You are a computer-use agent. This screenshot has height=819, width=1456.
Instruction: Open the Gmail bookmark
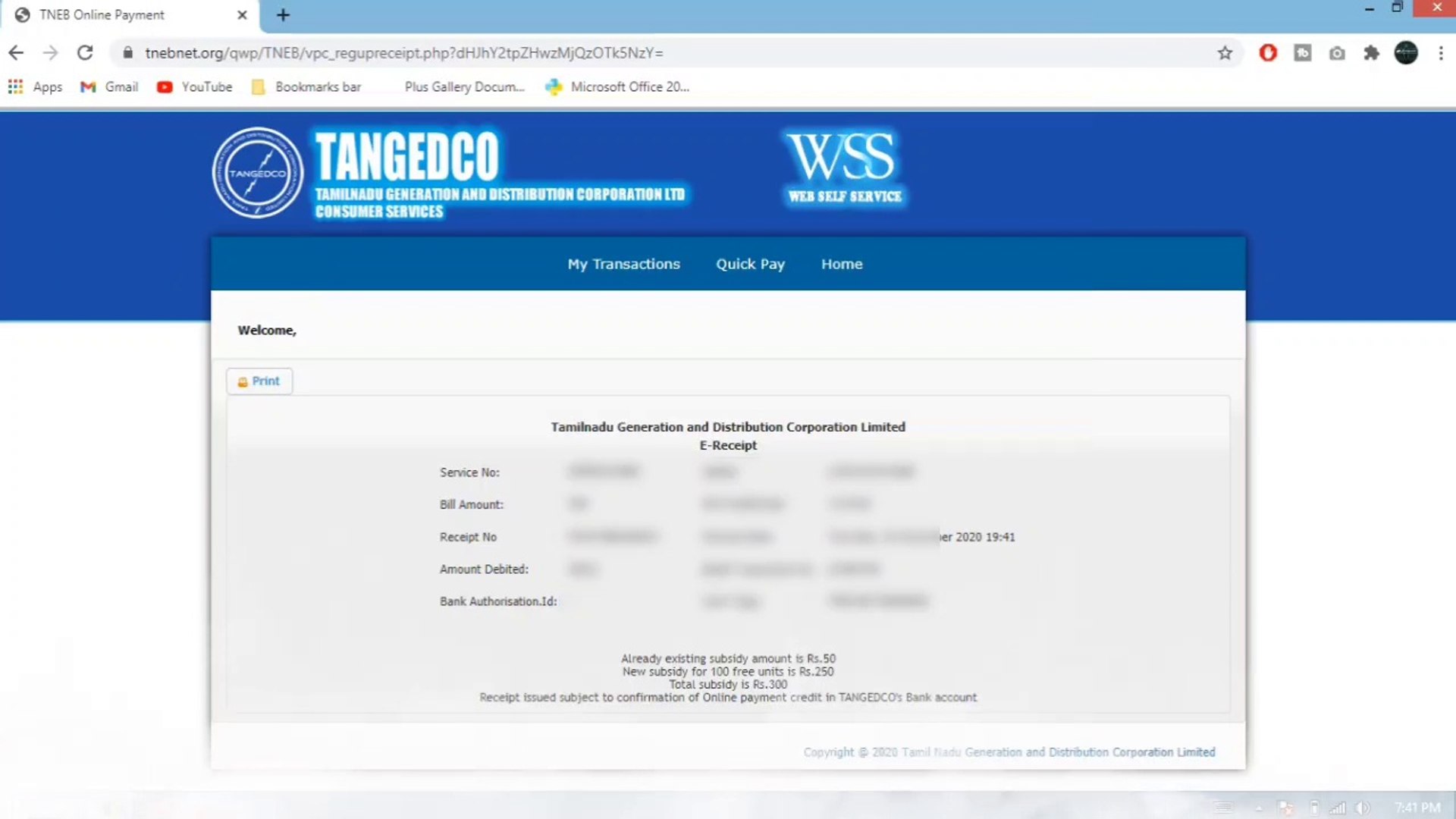coord(109,87)
